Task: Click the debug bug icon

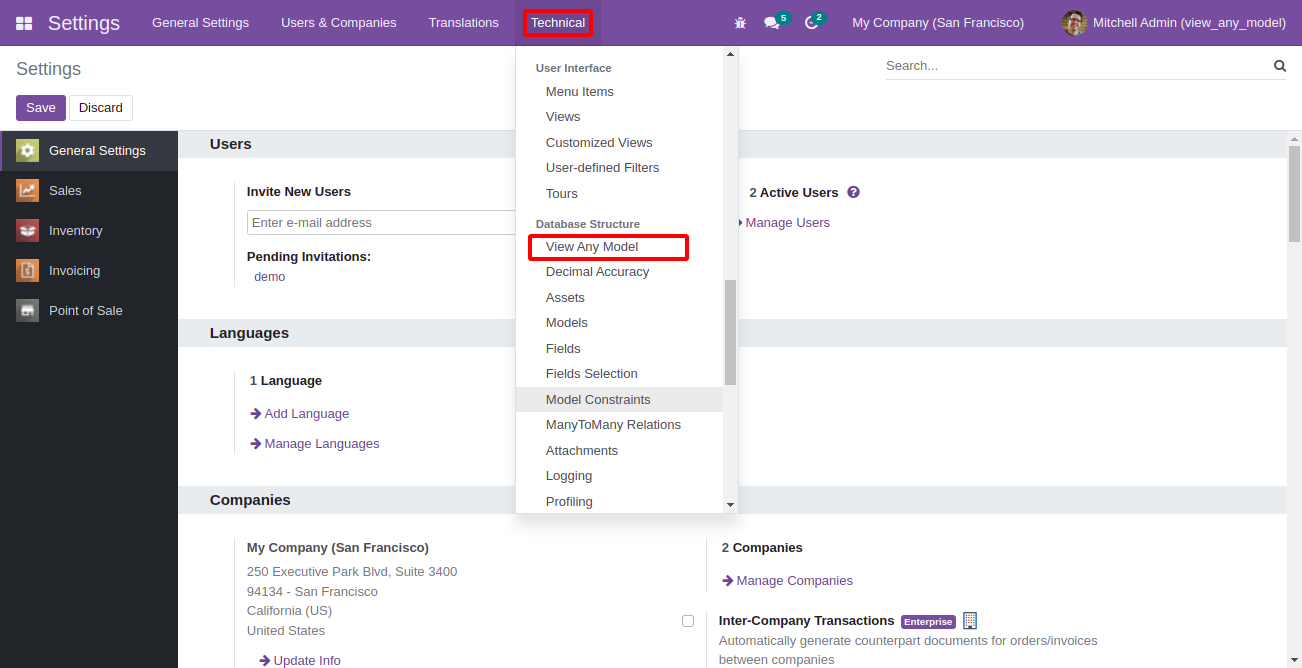Action: pos(740,22)
